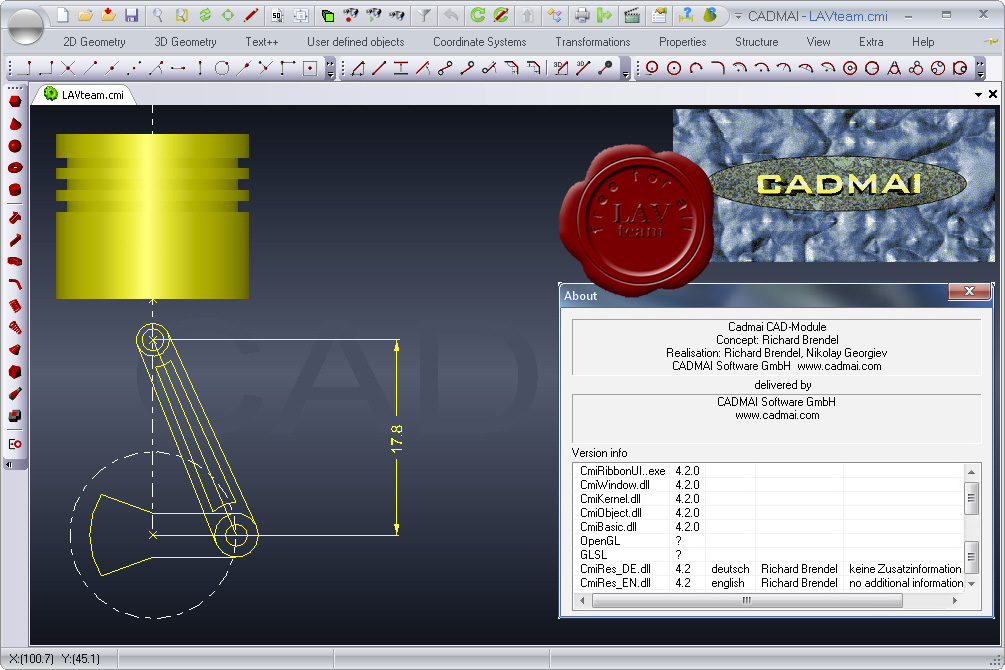
Task: Select the CmiRes_EN.dll row
Action: click(x=768, y=583)
